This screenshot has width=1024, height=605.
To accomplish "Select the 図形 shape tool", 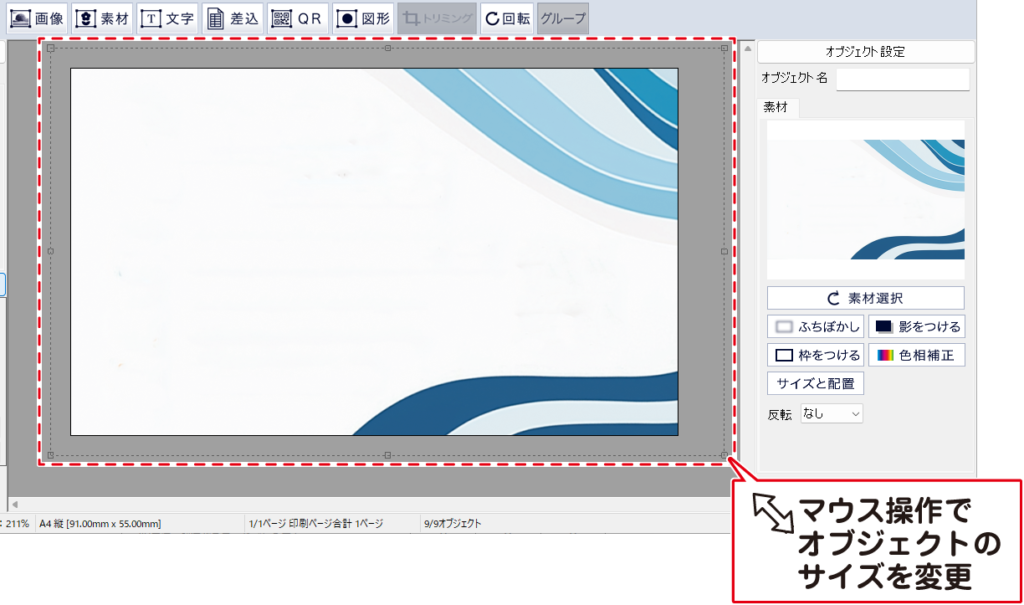I will point(363,18).
